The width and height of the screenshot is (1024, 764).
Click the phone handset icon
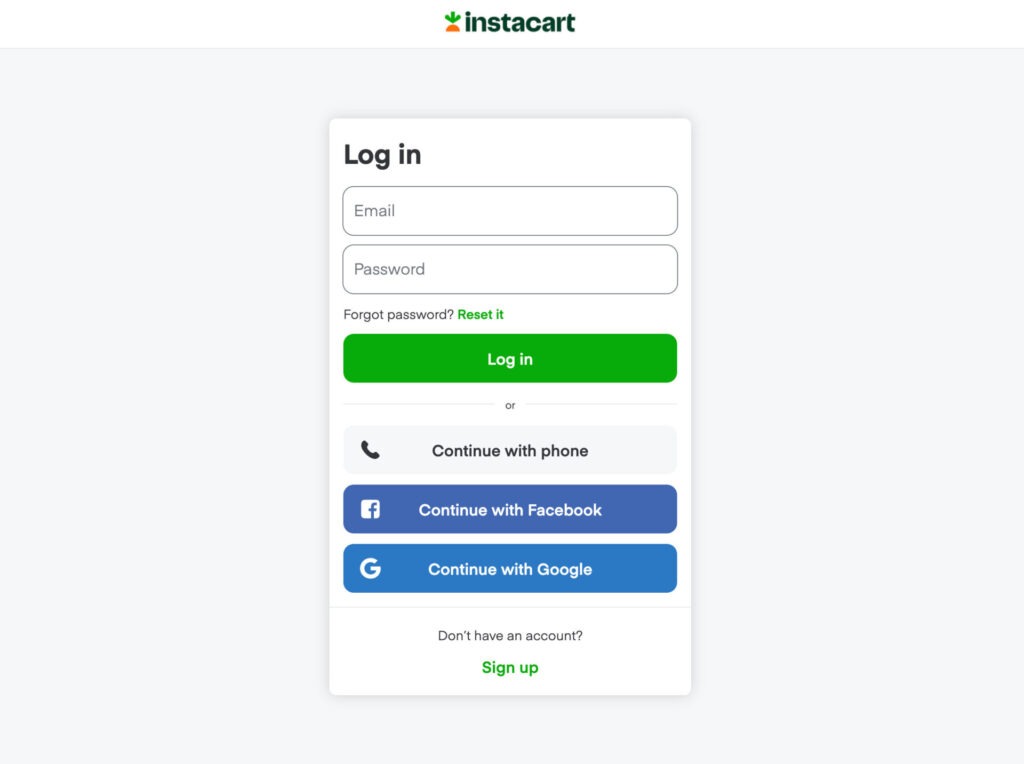click(x=370, y=450)
